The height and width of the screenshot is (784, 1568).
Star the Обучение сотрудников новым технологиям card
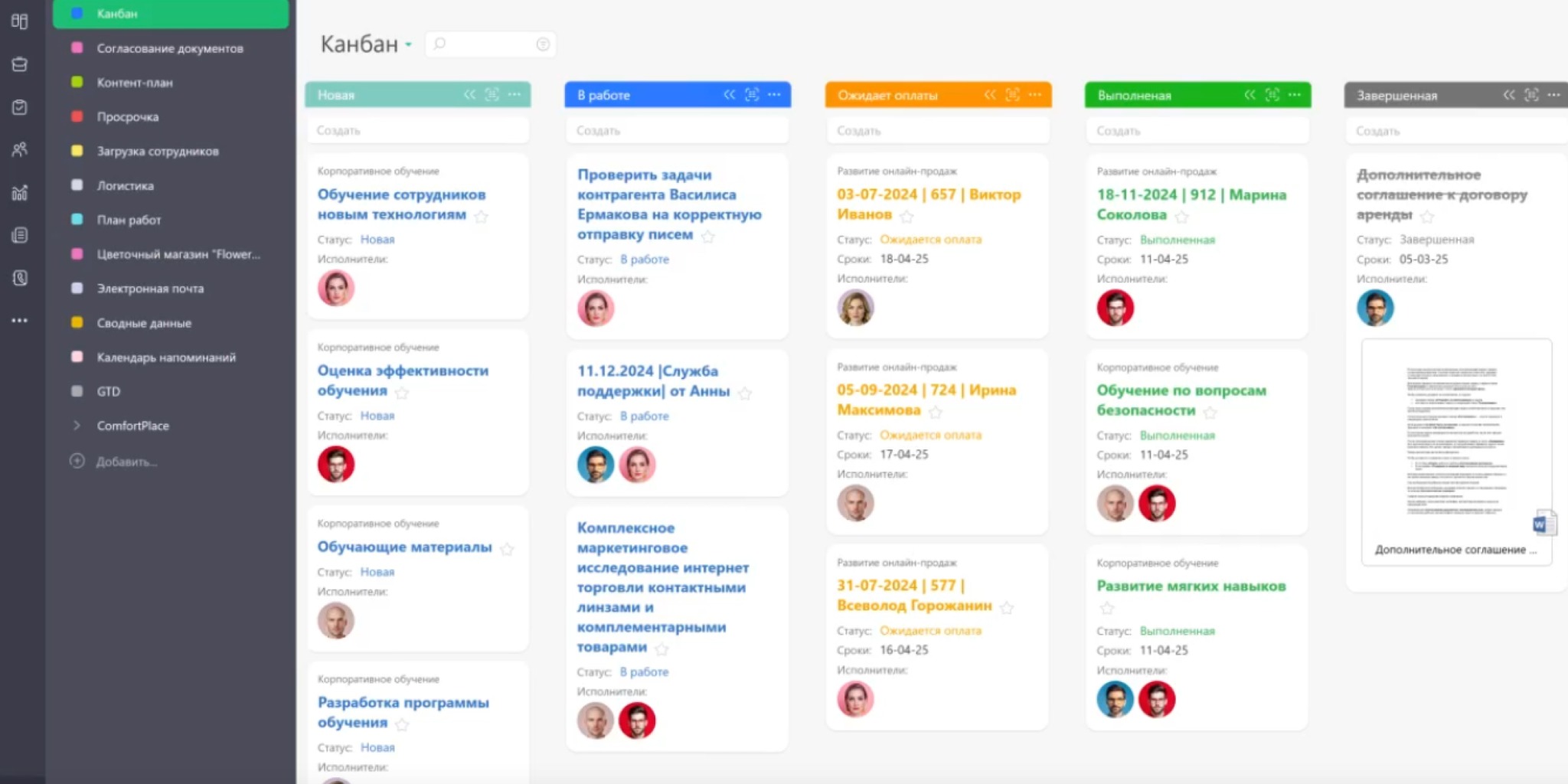coord(481,217)
